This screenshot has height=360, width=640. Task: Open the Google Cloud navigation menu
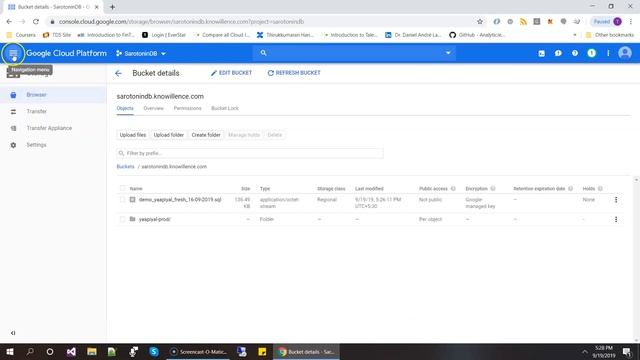pos(13,53)
